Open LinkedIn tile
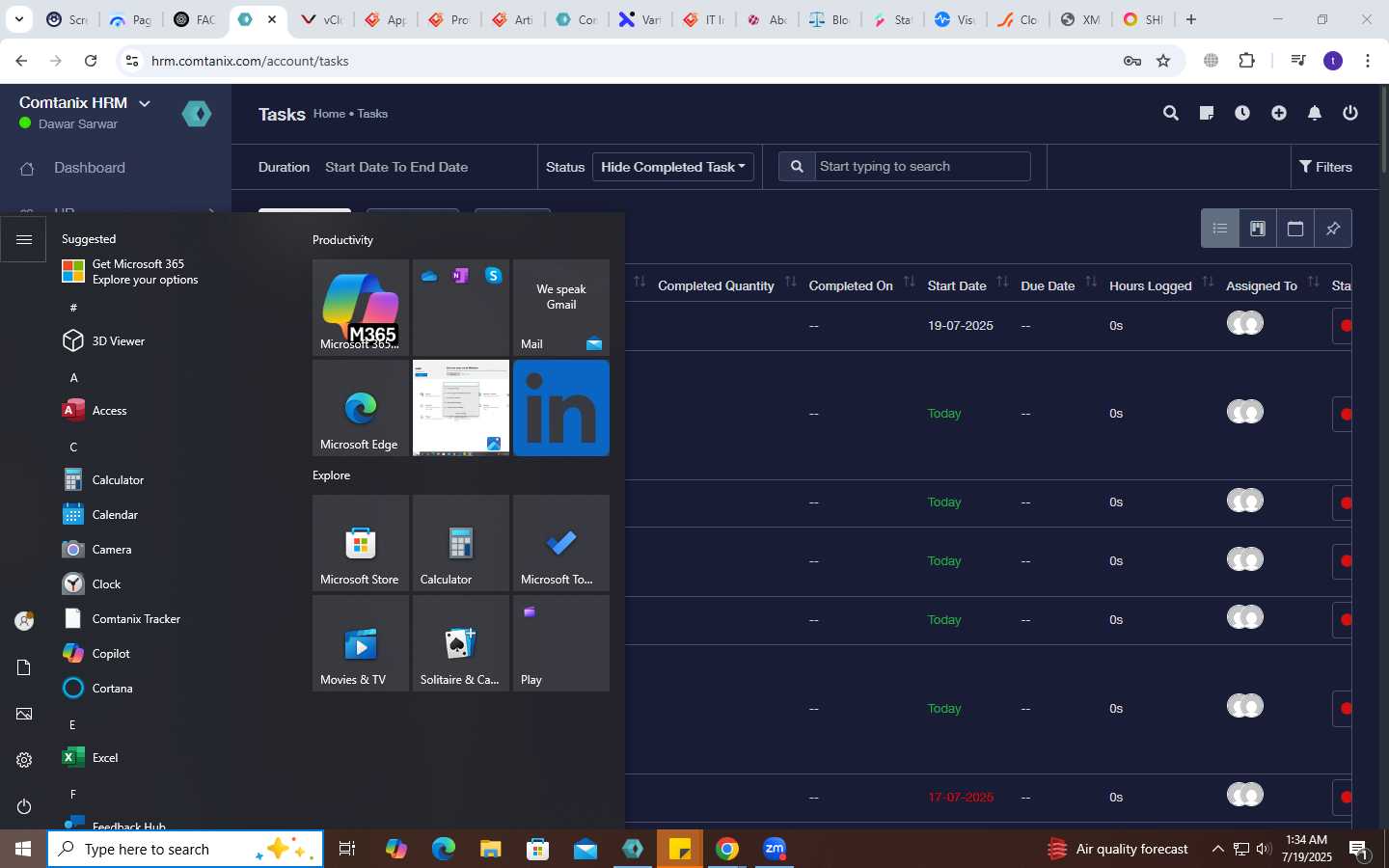 [x=561, y=408]
